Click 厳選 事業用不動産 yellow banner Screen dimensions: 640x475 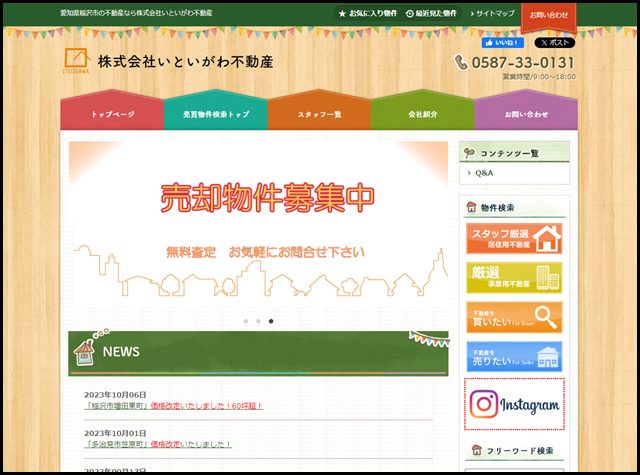(x=514, y=278)
